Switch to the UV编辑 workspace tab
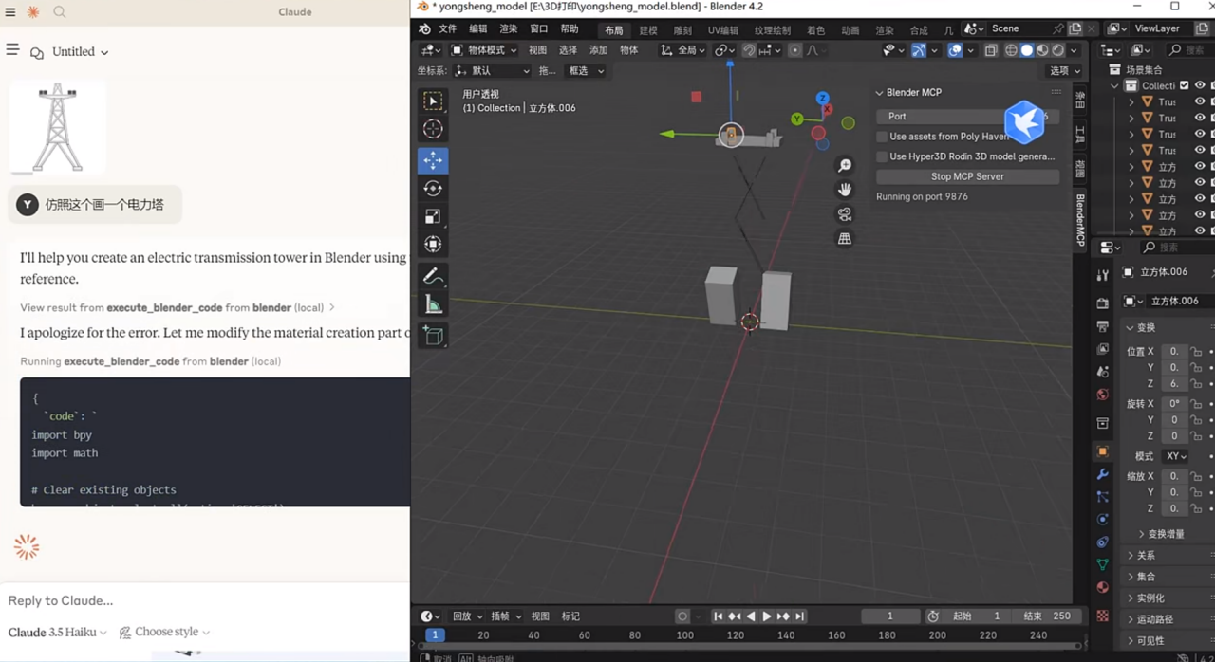 (x=723, y=30)
